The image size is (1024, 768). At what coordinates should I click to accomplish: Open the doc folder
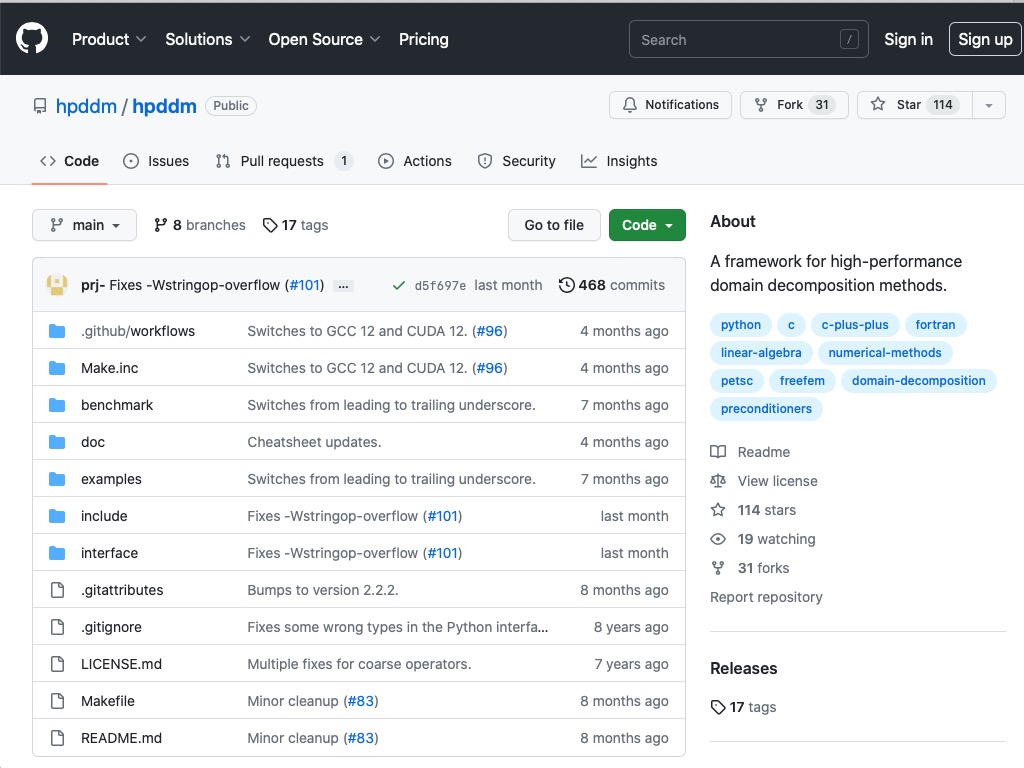(x=93, y=442)
